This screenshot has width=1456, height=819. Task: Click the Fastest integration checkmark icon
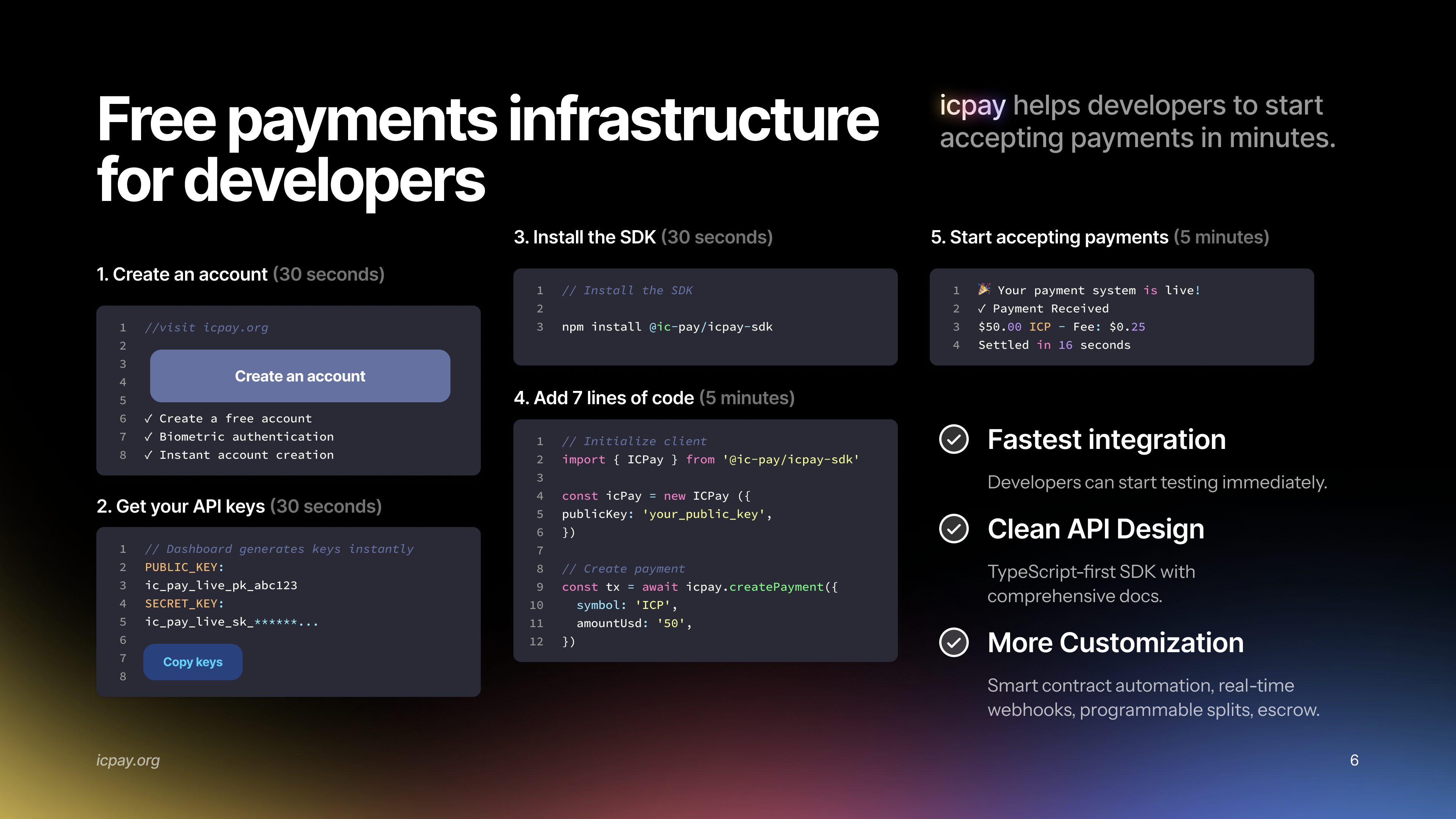click(954, 439)
